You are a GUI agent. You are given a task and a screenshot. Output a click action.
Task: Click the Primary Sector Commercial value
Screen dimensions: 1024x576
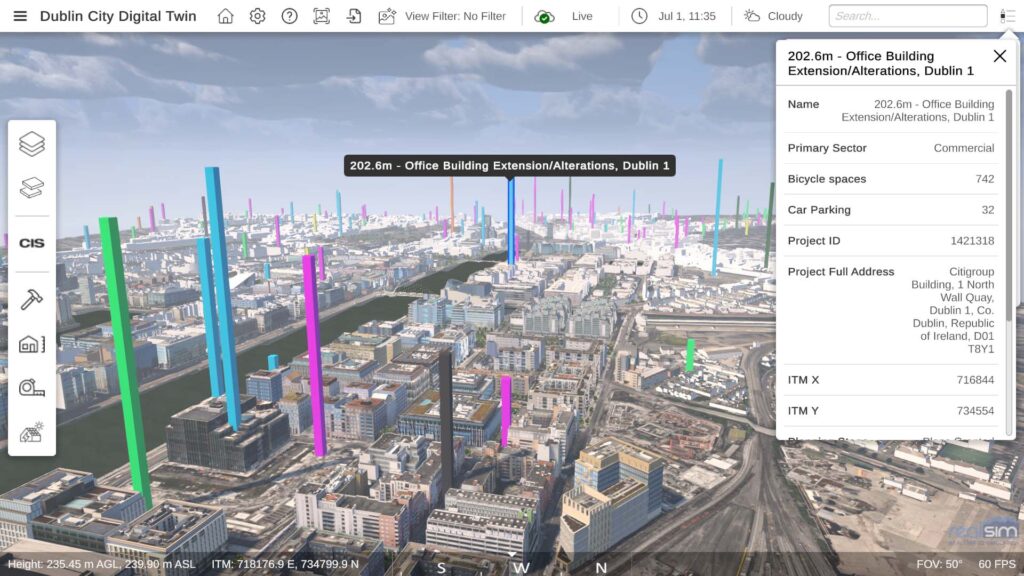963,148
